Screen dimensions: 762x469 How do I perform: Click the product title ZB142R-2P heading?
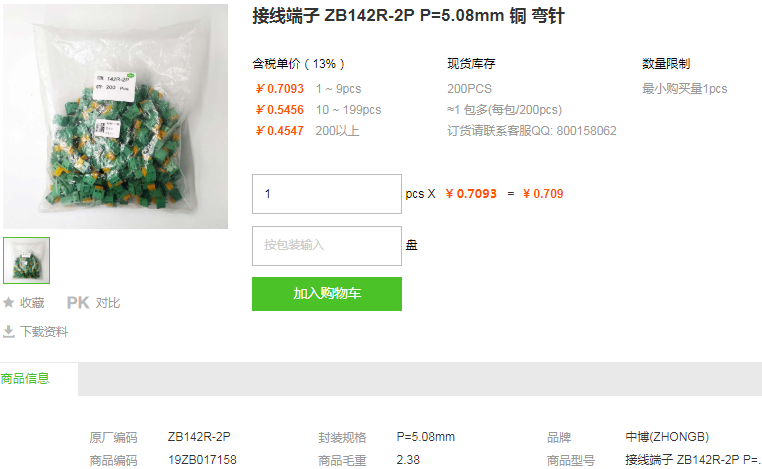coord(408,16)
